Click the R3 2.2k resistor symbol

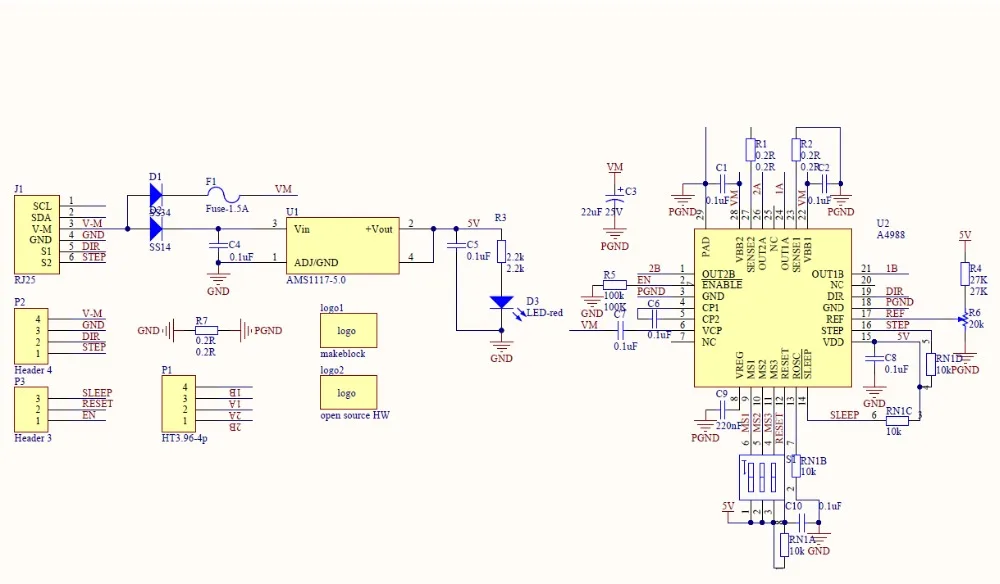click(501, 251)
